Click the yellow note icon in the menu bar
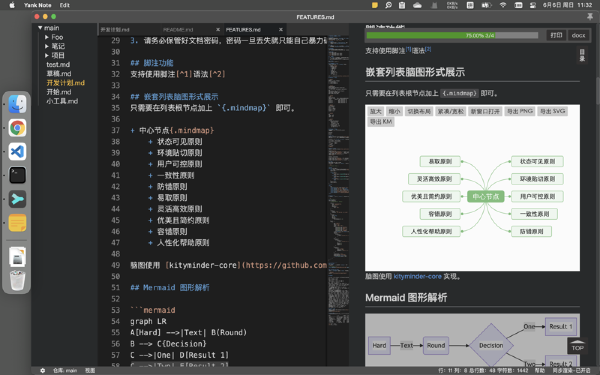Screen dimensions: 600x375 [x=375, y=5]
